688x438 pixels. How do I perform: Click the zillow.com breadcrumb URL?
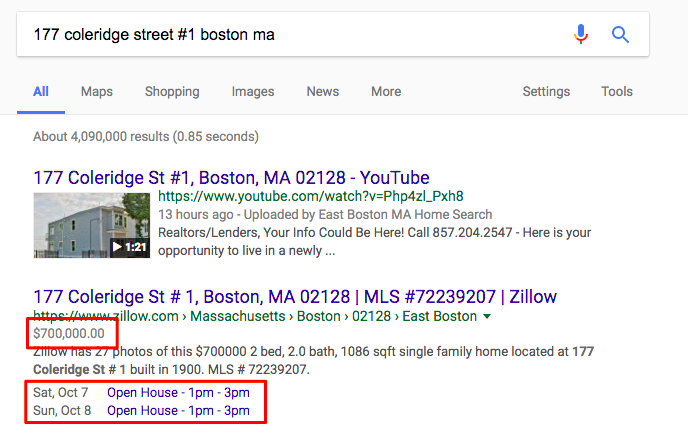[255, 316]
